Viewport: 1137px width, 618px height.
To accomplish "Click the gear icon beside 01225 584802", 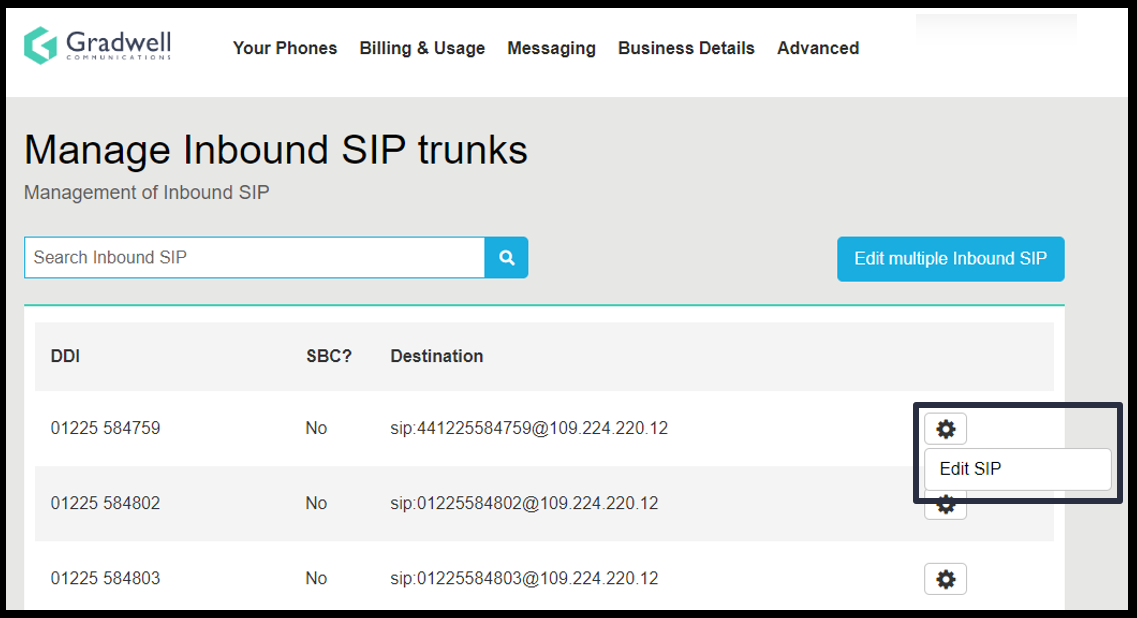I will click(x=945, y=503).
